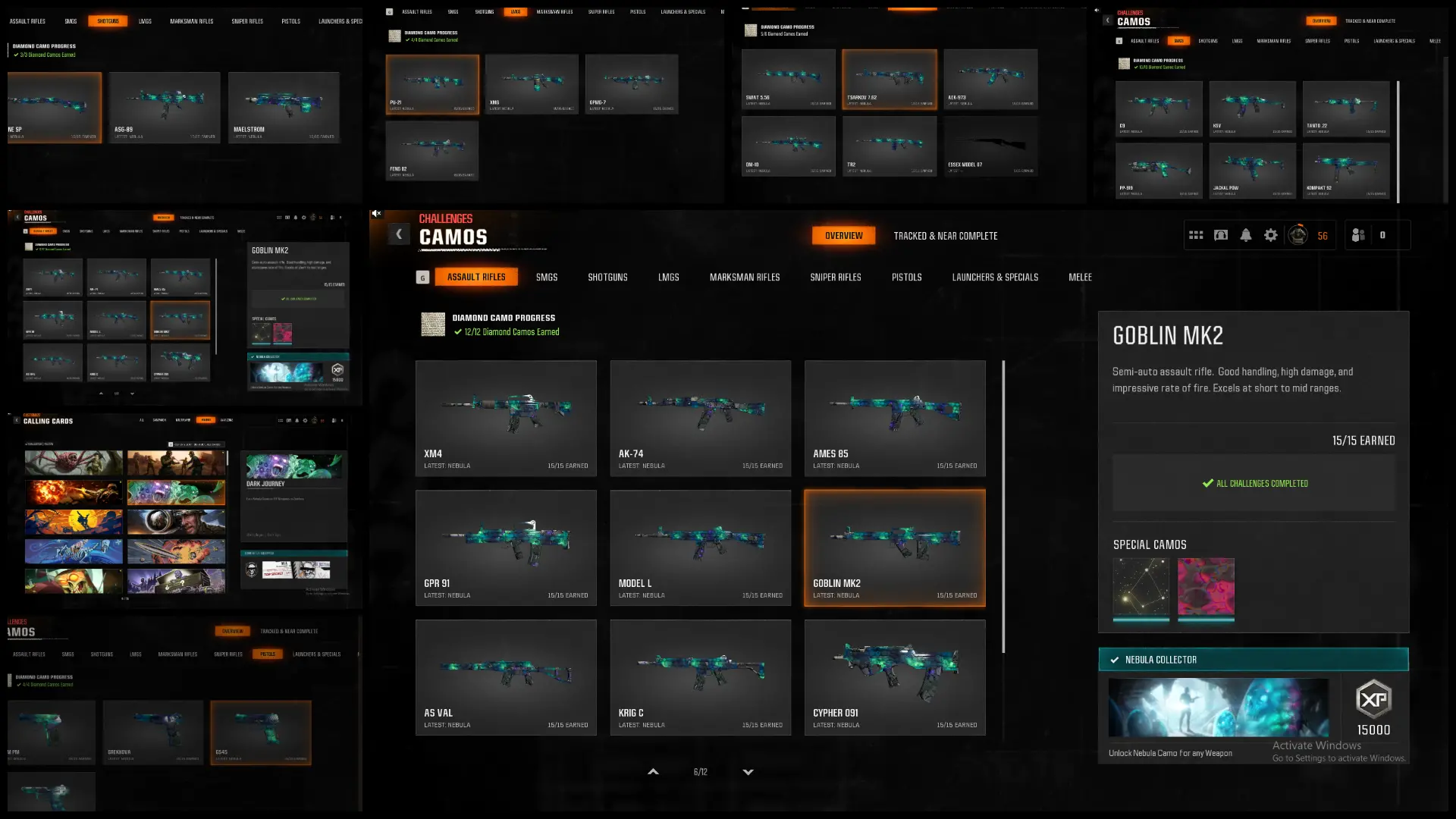Select the TANTO .22 card in SMG panel
Screen dimensions: 1456x819
pos(1346,108)
